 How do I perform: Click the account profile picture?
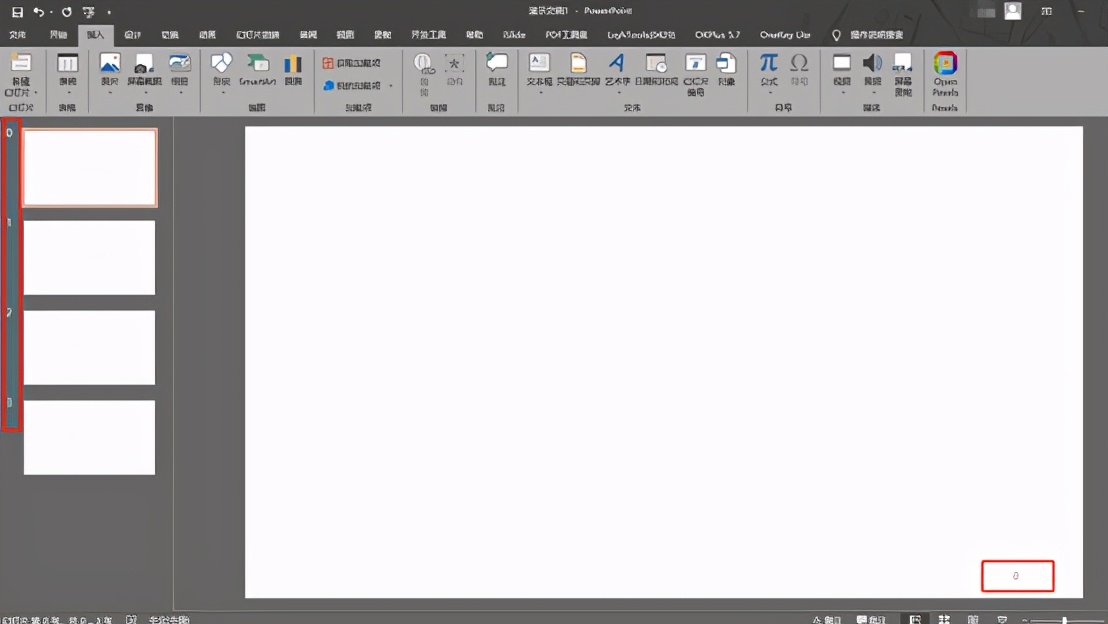[1013, 11]
